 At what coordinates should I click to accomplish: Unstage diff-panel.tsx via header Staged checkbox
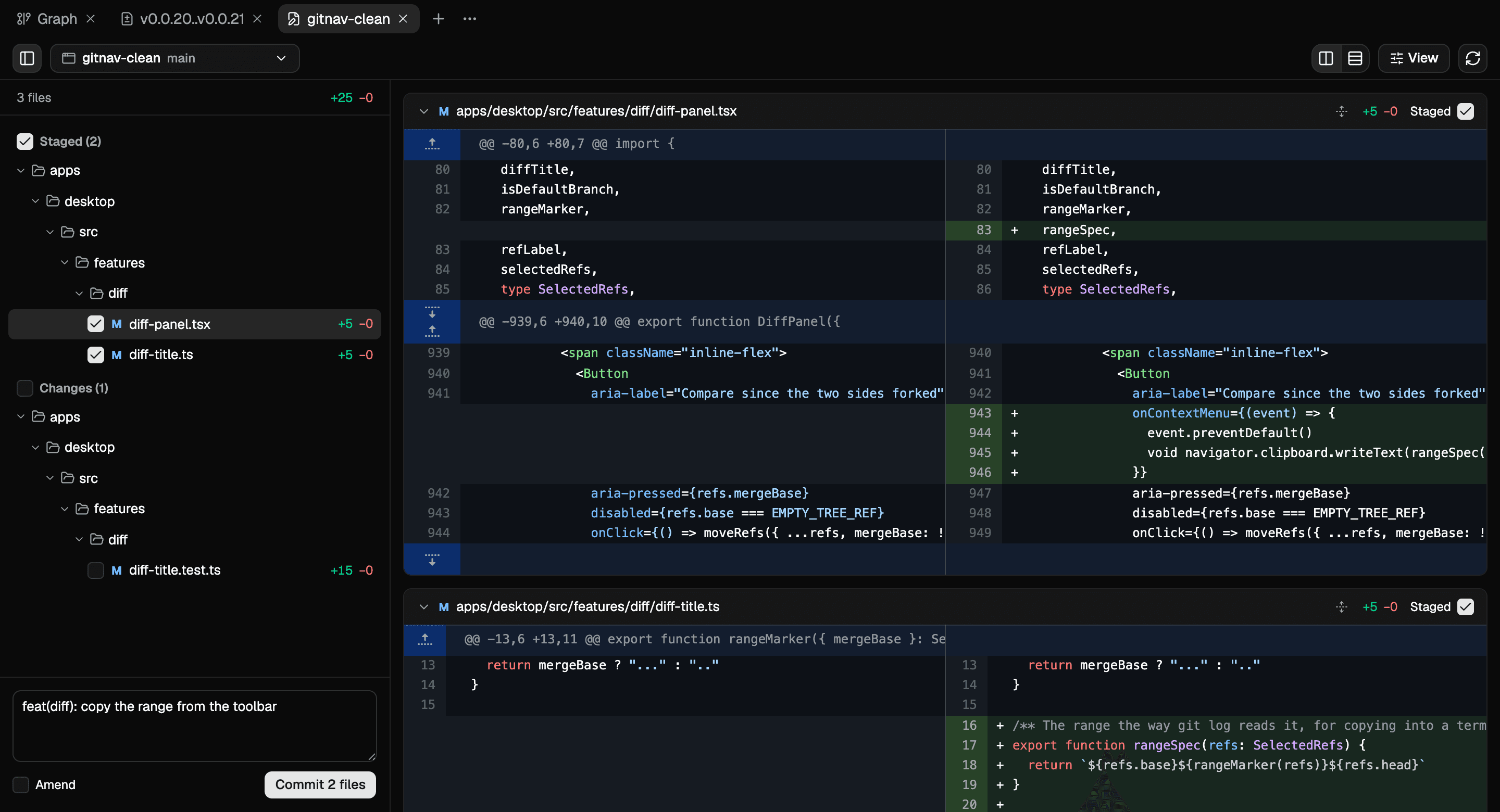click(1466, 111)
